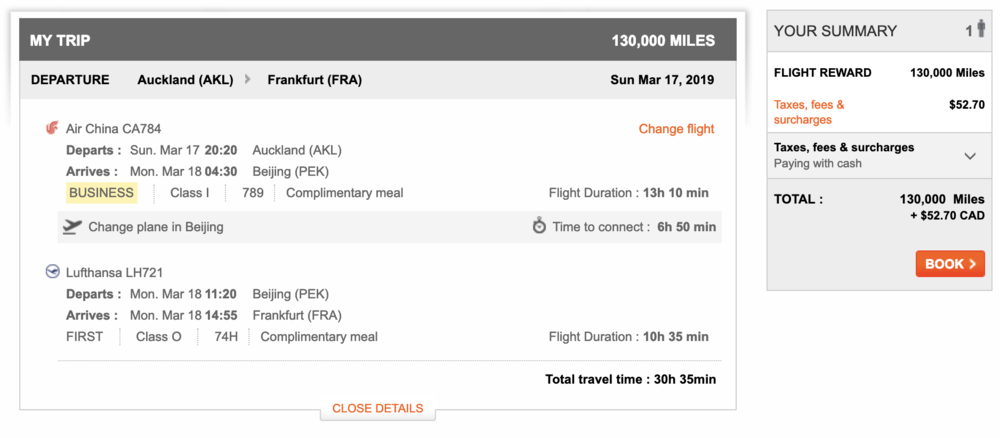
Task: Click the stopwatch time-to-connect icon
Action: tap(539, 227)
